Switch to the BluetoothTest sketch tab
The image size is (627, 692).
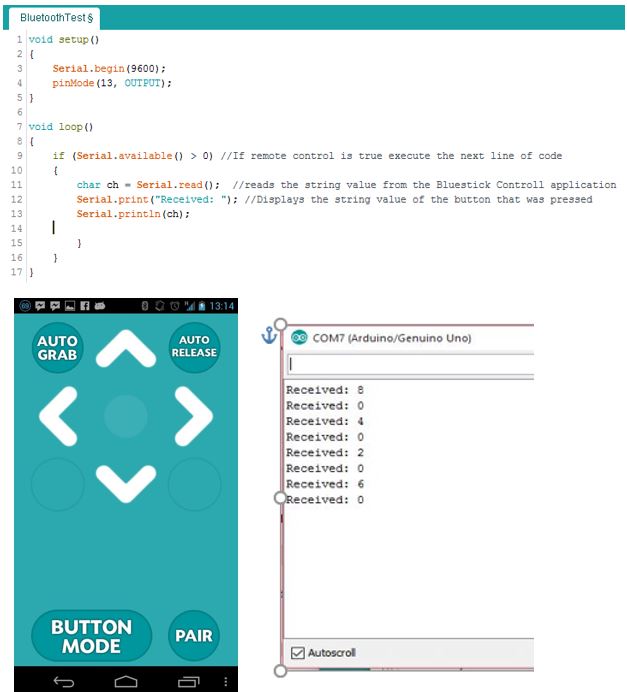(56, 18)
